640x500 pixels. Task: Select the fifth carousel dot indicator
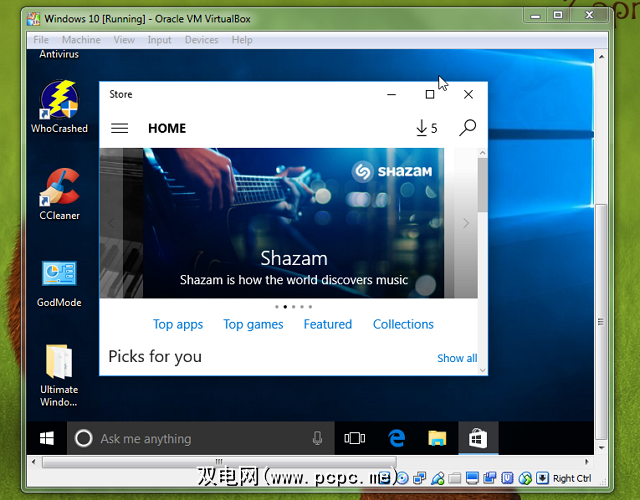pyautogui.click(x=310, y=307)
